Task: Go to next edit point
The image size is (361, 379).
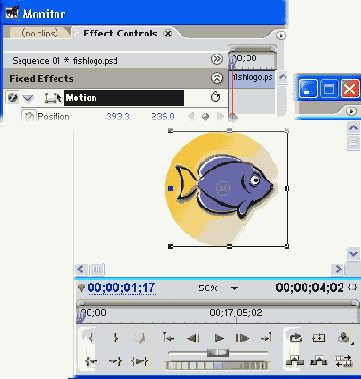Action: click(266, 338)
